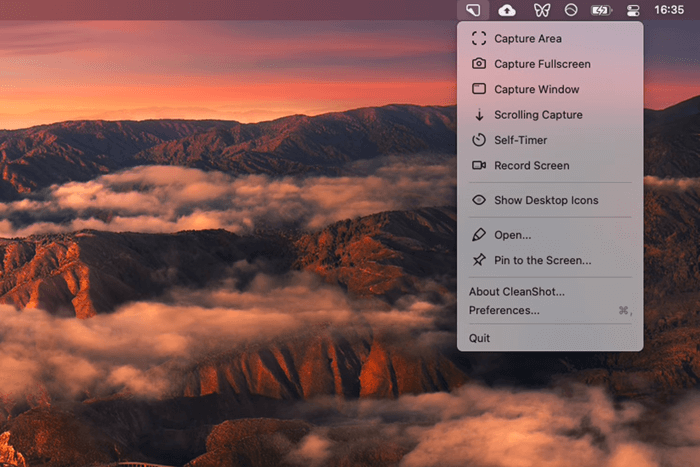Image resolution: width=700 pixels, height=467 pixels.
Task: Click the ⌘, shortcut hint beside Preferences
Action: (x=625, y=310)
